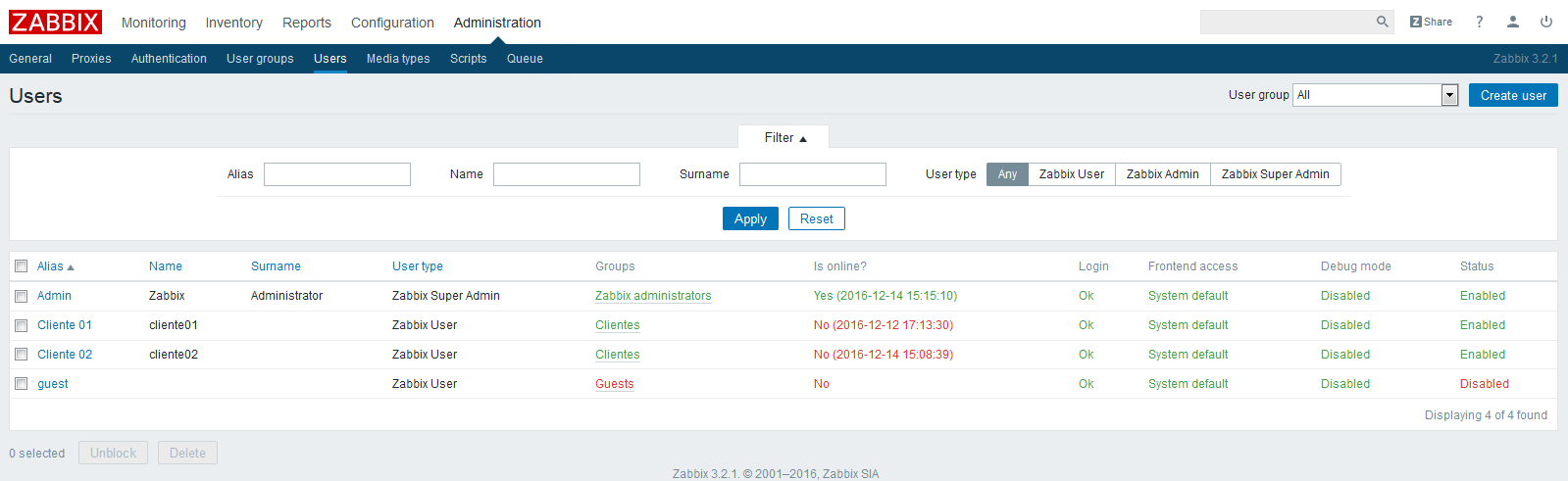Click the Zabbix logo
The image size is (1568, 481).
coord(55,22)
